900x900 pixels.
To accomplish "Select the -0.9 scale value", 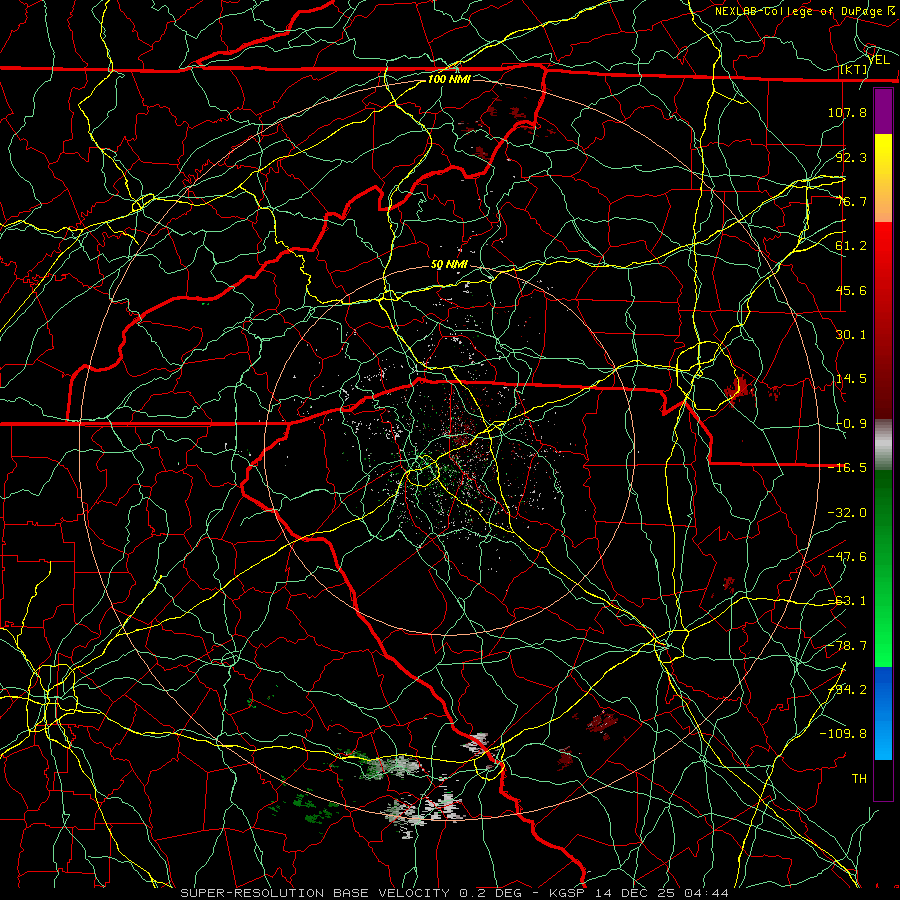I will [851, 424].
